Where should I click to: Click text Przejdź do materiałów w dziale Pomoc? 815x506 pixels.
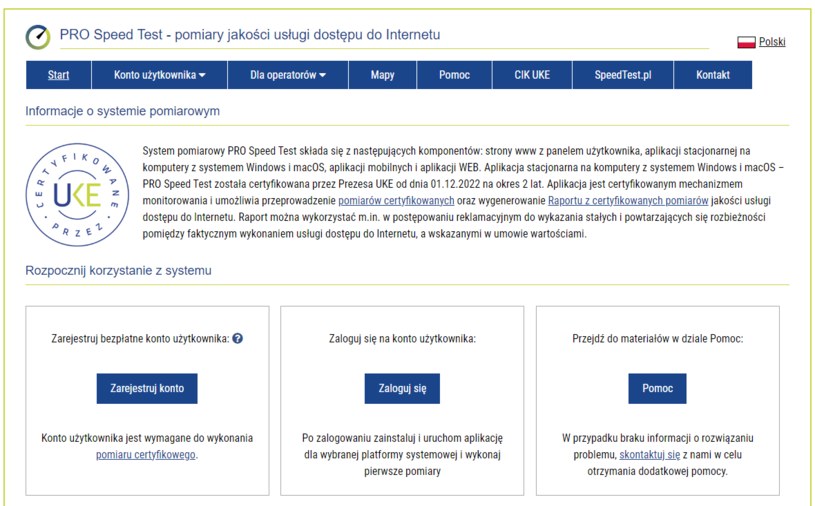click(x=658, y=339)
